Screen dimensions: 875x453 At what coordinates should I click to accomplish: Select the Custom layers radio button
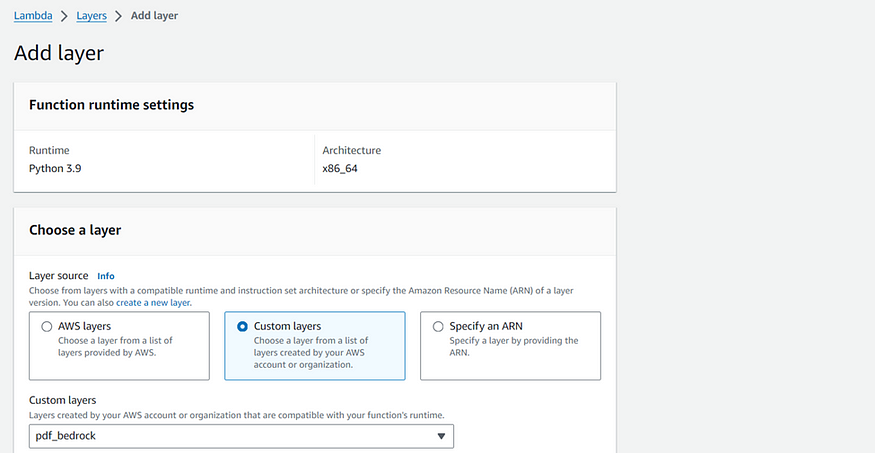(242, 326)
